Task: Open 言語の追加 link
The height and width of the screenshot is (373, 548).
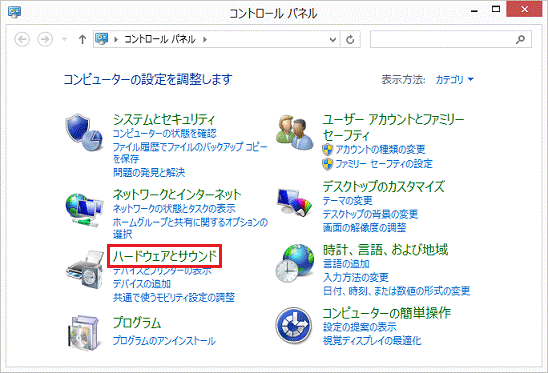Action: 346,264
